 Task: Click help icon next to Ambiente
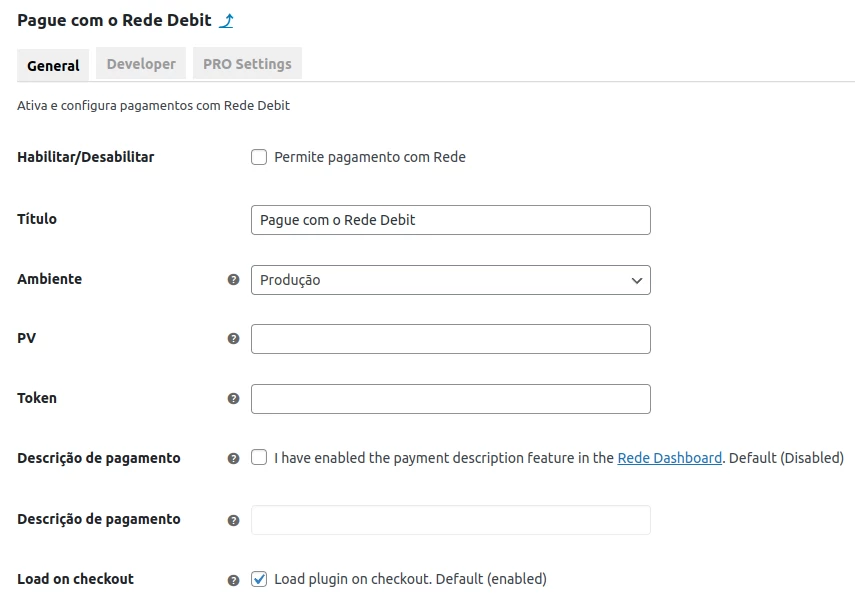click(x=234, y=280)
